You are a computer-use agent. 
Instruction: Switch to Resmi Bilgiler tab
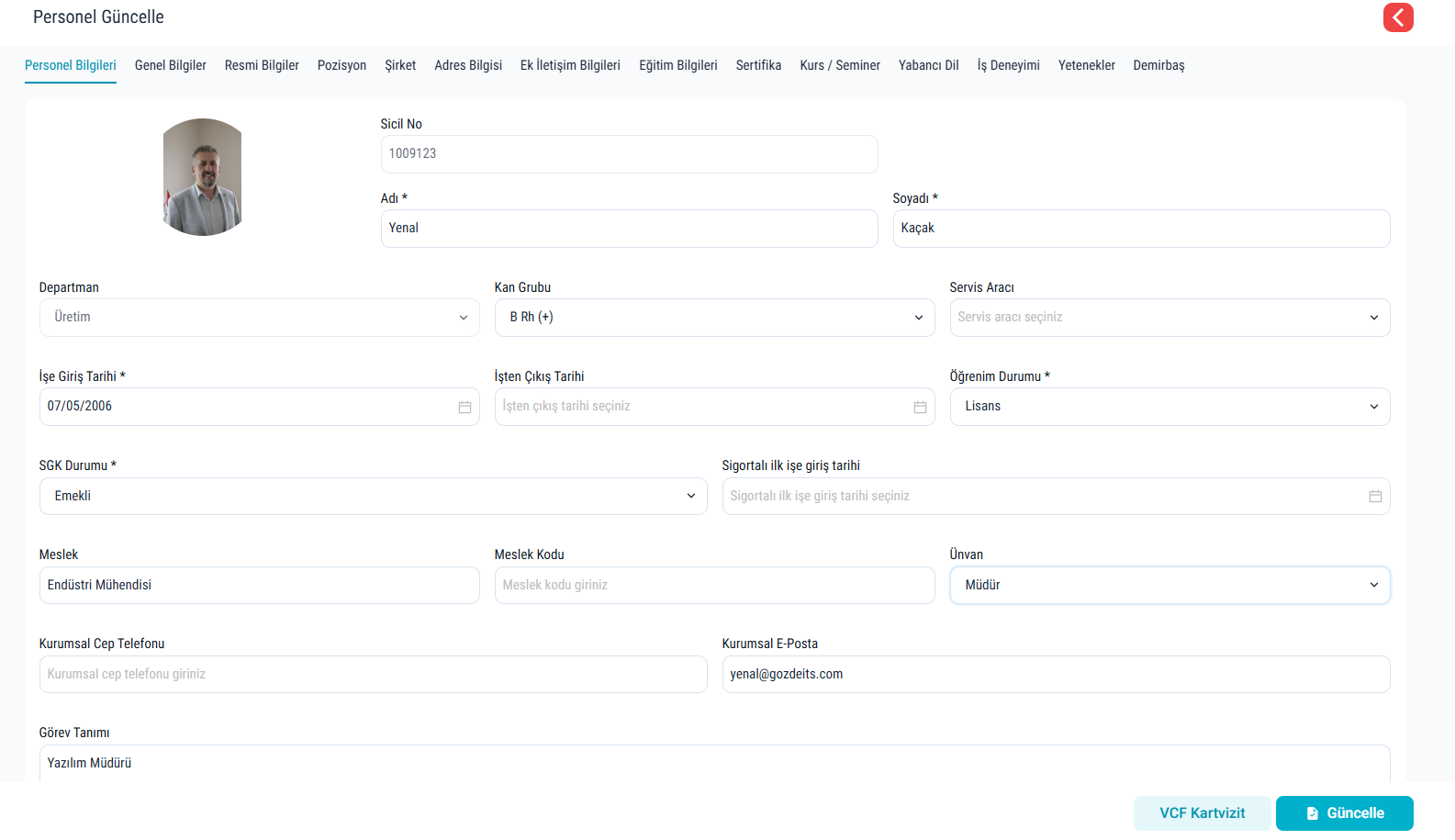(x=262, y=65)
